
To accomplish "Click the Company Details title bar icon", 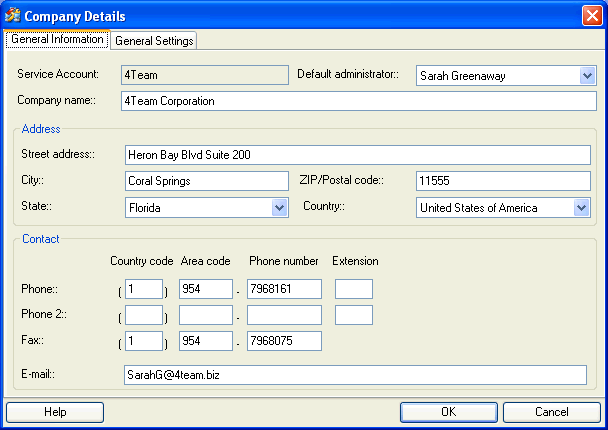I will (12, 16).
